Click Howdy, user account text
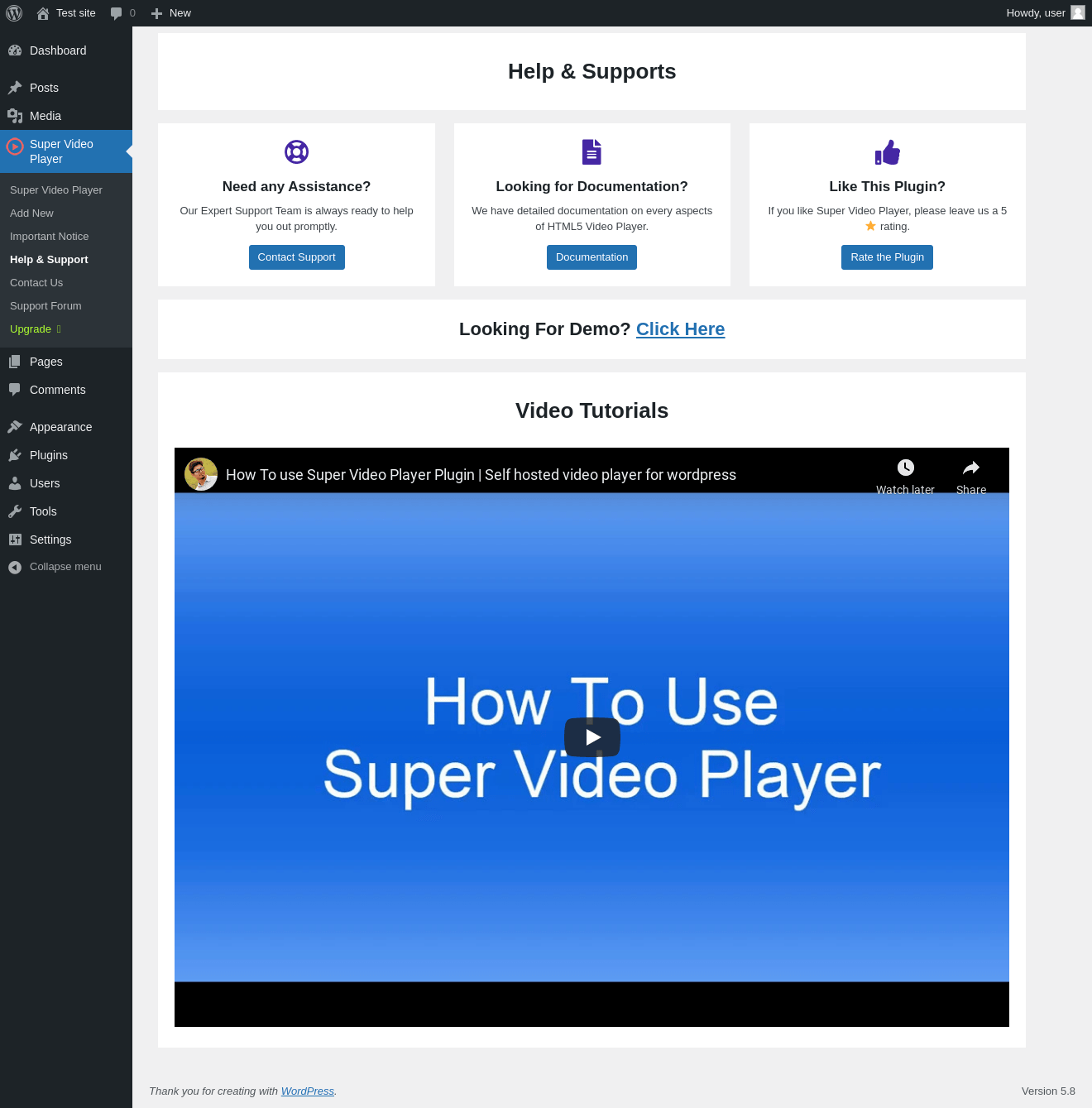1092x1108 pixels. tap(1036, 13)
